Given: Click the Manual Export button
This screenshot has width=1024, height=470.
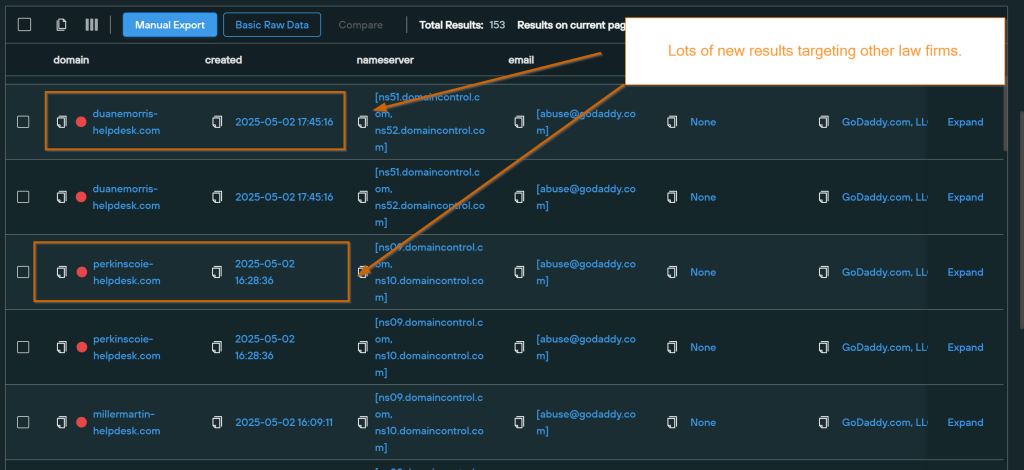Looking at the screenshot, I should point(170,25).
